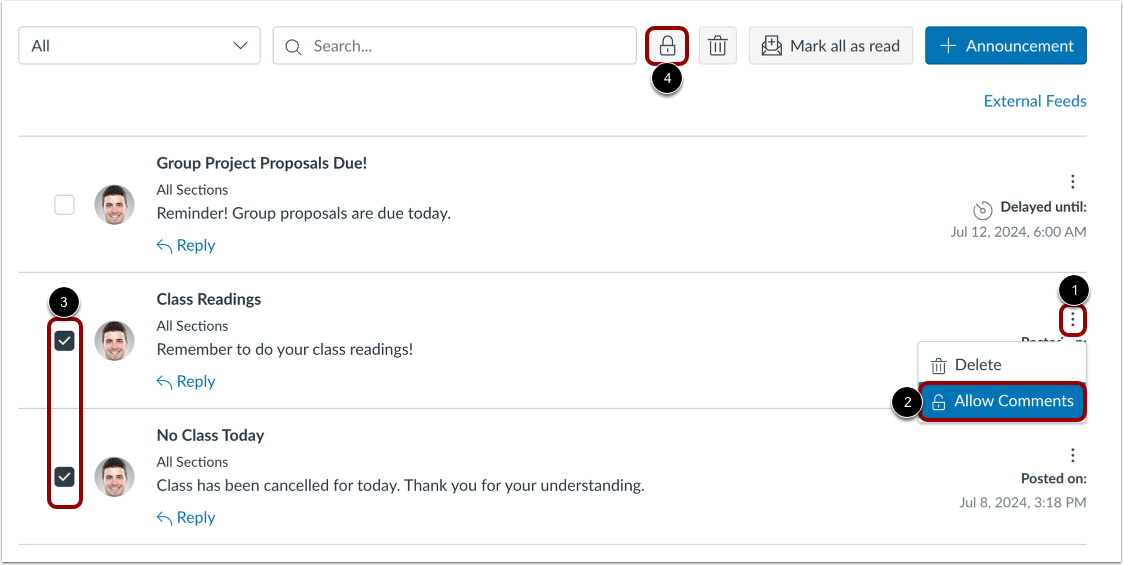Click author avatar on No Class Today
The image size is (1123, 565).
point(114,477)
